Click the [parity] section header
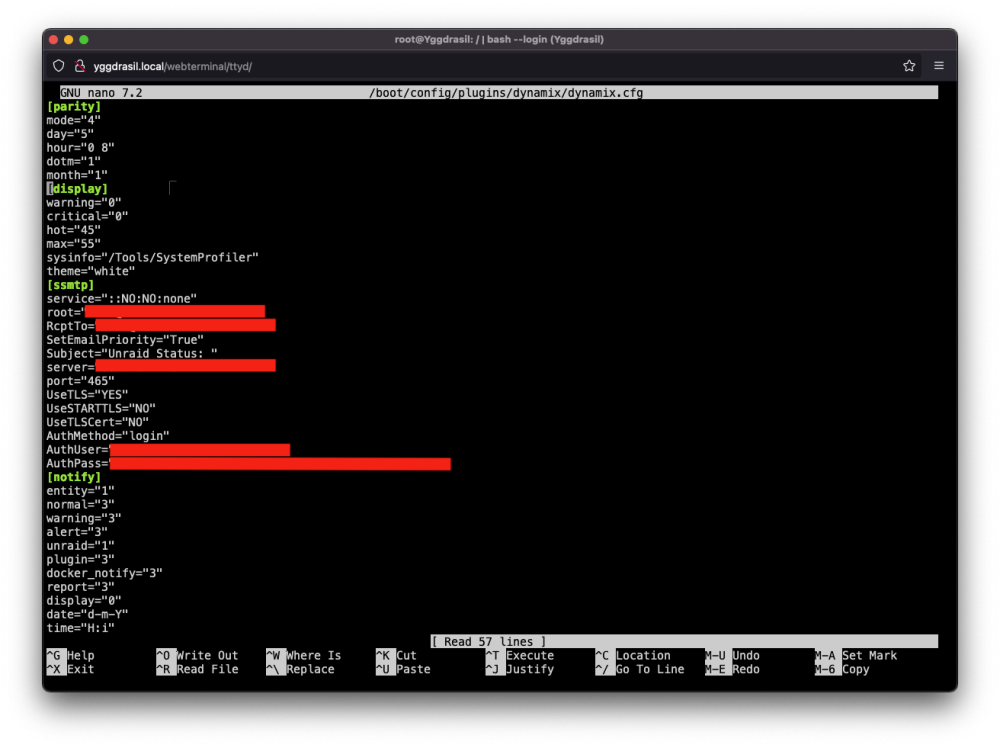 tap(74, 106)
